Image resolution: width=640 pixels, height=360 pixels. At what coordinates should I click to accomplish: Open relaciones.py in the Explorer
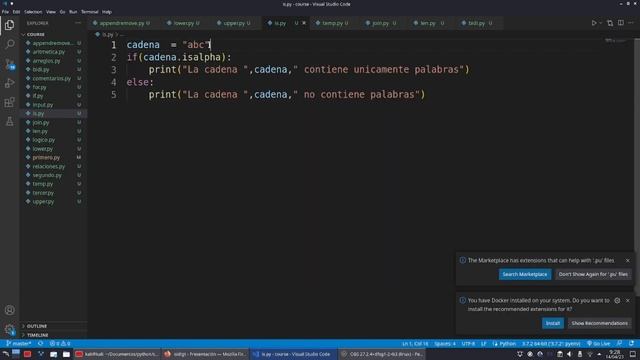(53, 167)
